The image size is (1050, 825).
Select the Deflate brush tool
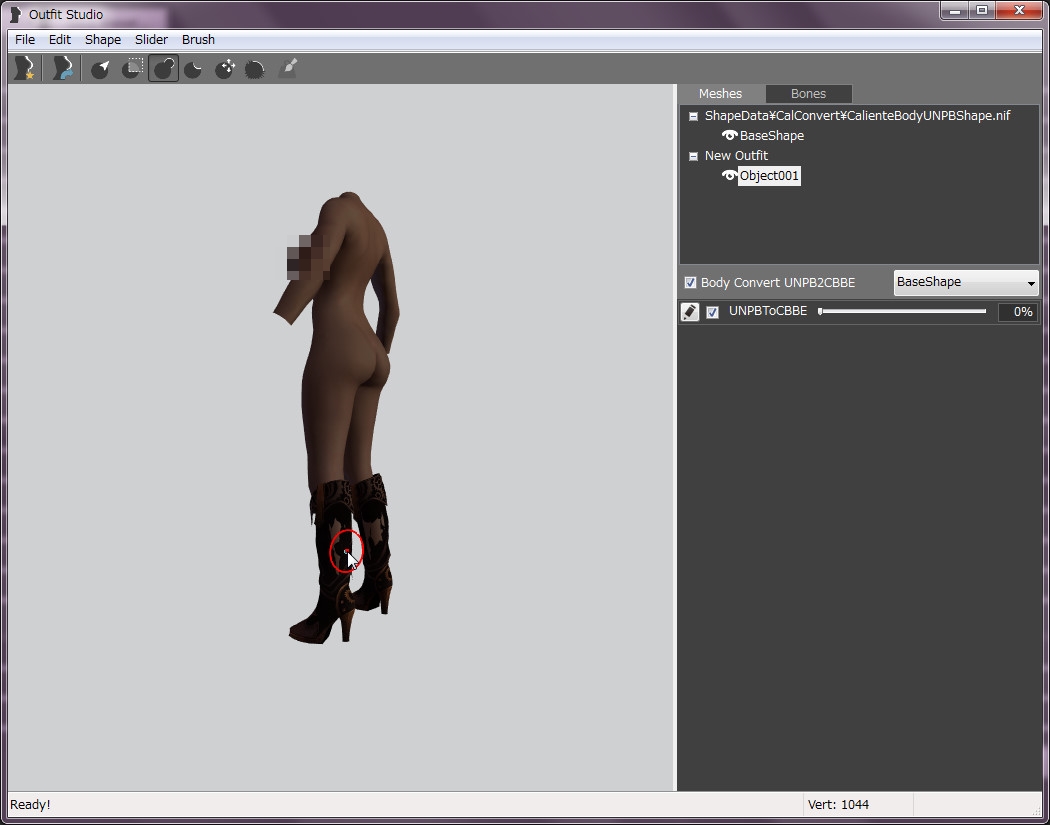tap(194, 68)
